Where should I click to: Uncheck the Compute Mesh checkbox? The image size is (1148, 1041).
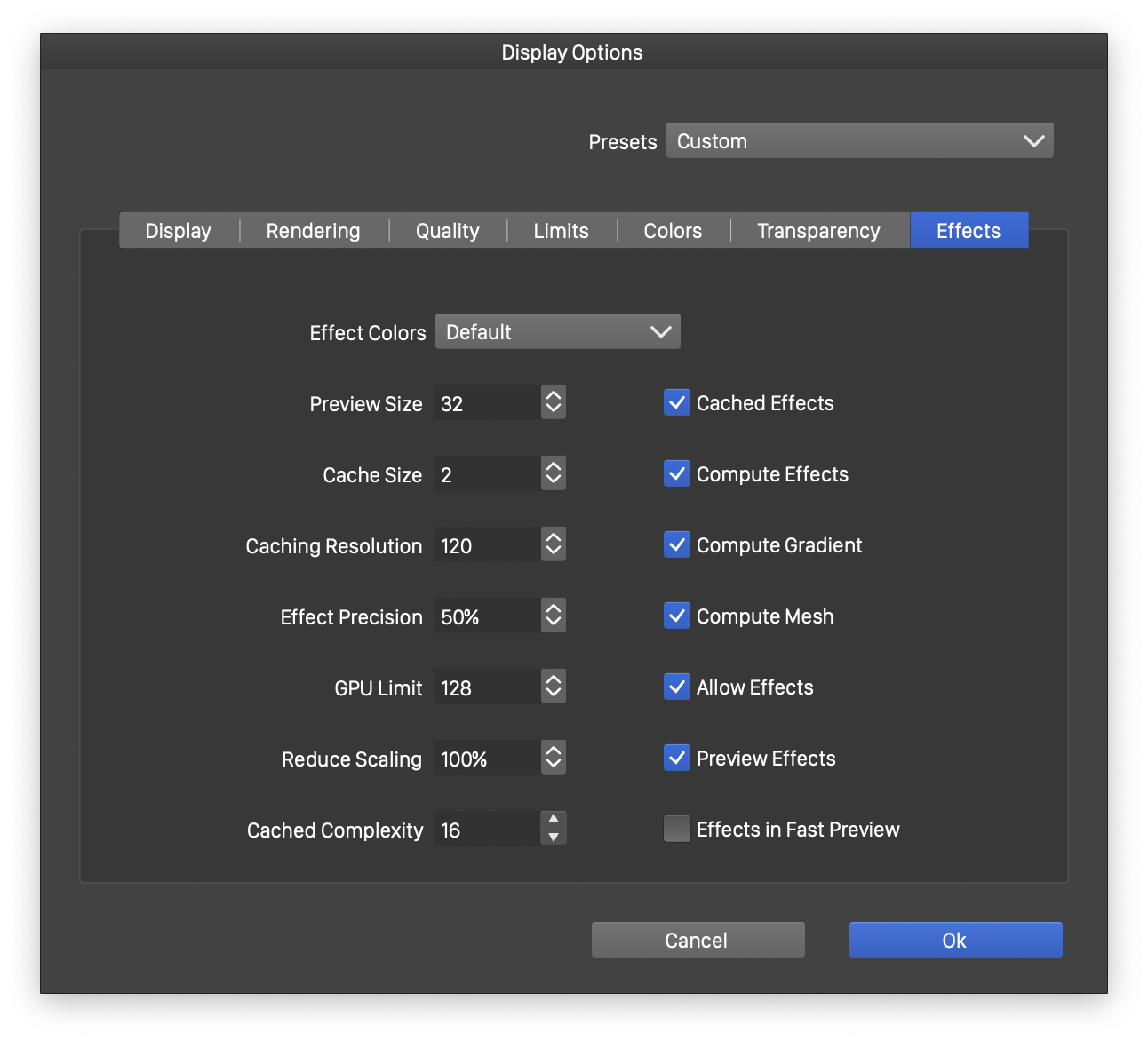[677, 616]
